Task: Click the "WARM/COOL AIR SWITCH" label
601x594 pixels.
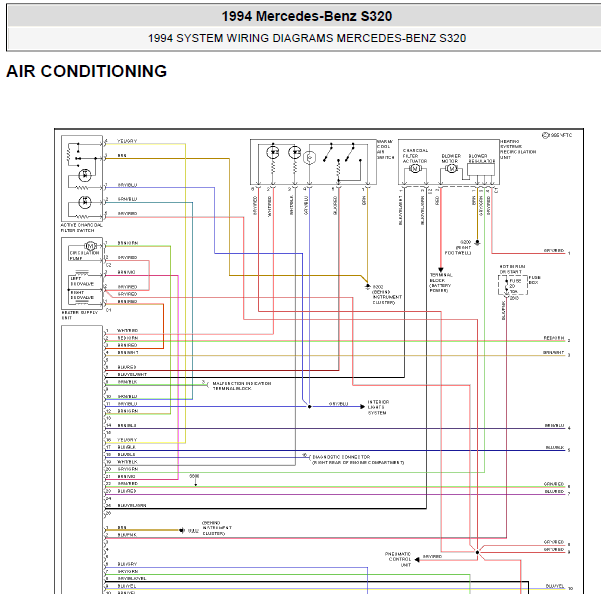Action: pos(385,149)
